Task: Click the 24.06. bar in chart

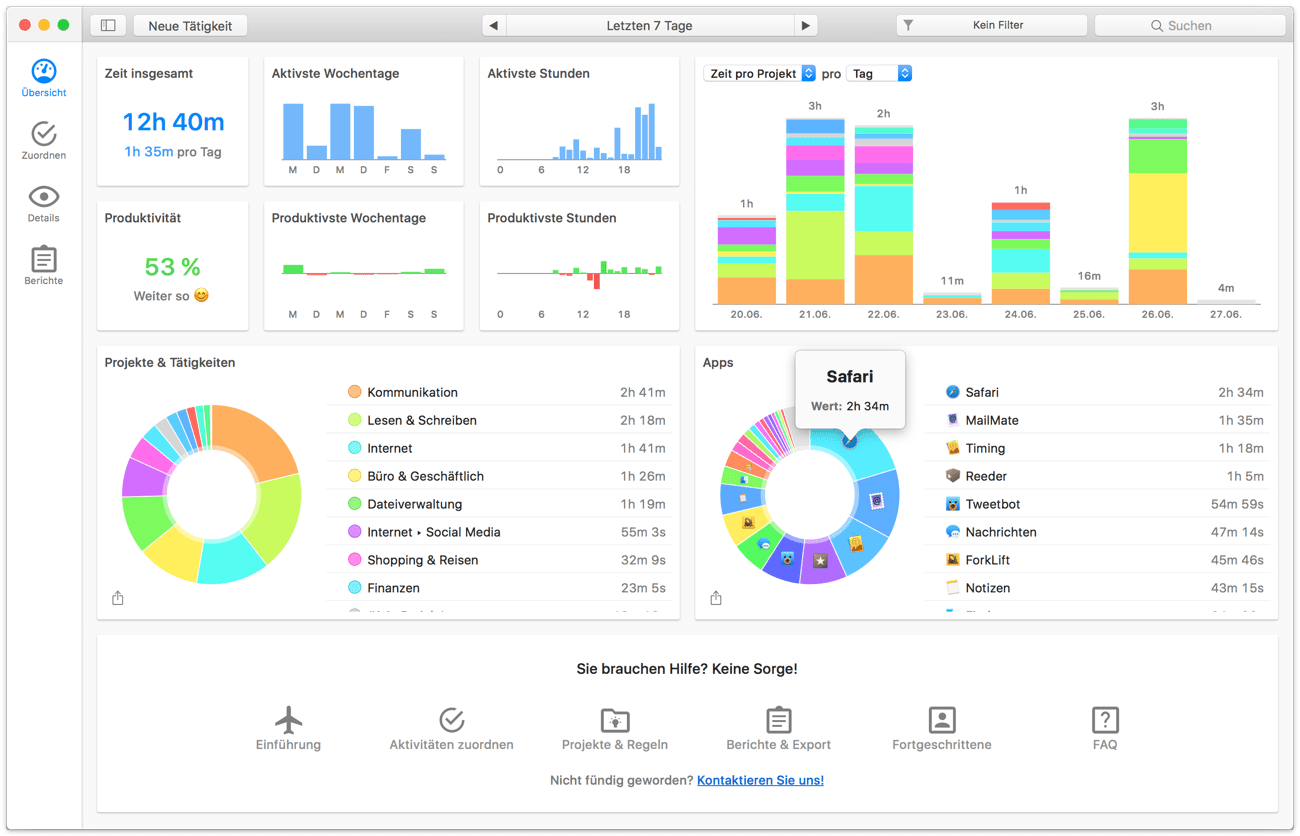Action: click(x=1021, y=253)
